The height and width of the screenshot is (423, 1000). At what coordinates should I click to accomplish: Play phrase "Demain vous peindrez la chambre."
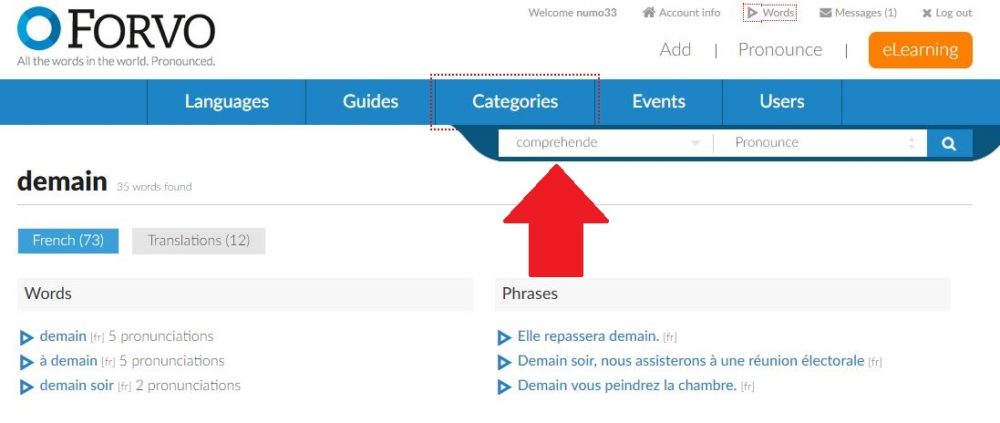tap(504, 386)
